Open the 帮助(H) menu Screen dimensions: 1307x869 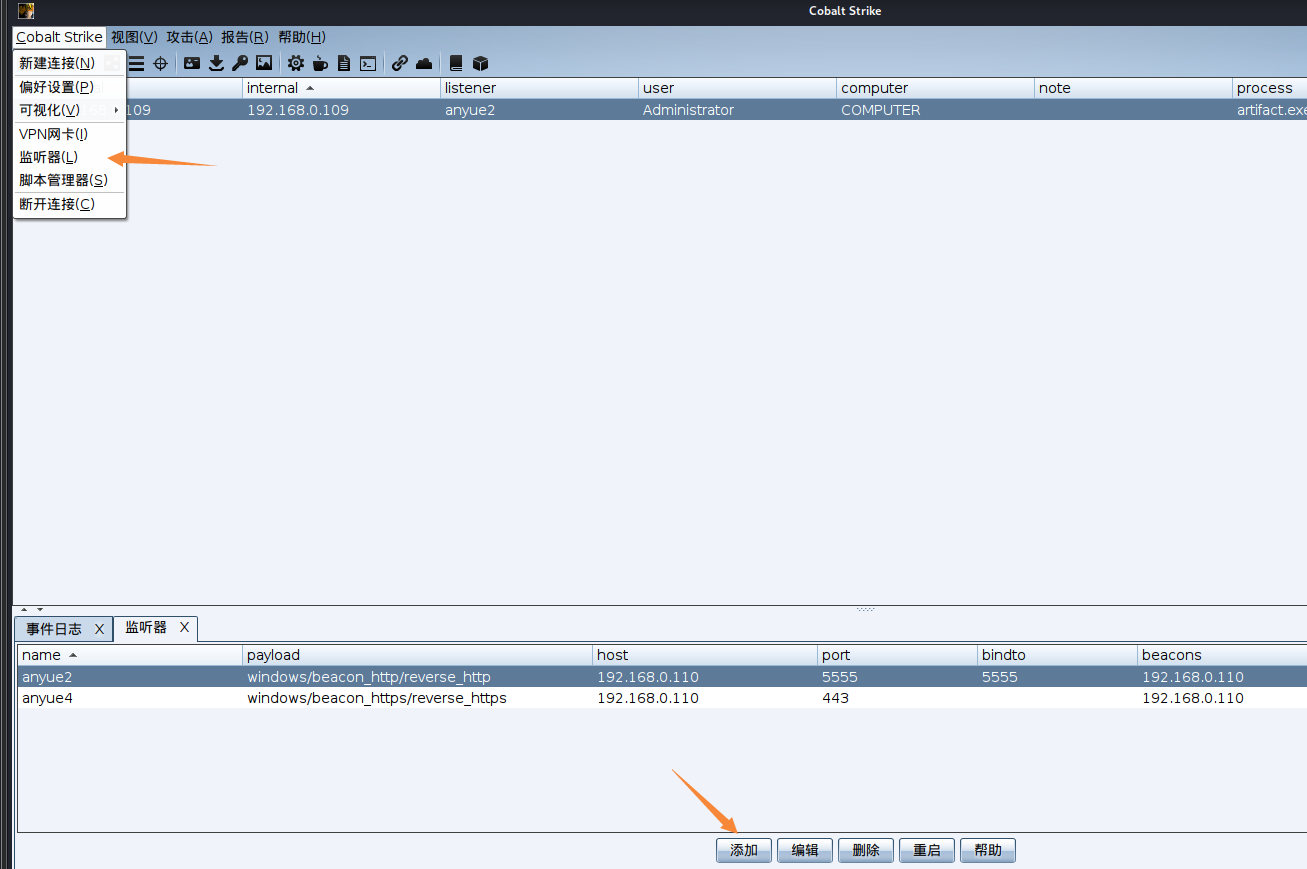[x=302, y=37]
